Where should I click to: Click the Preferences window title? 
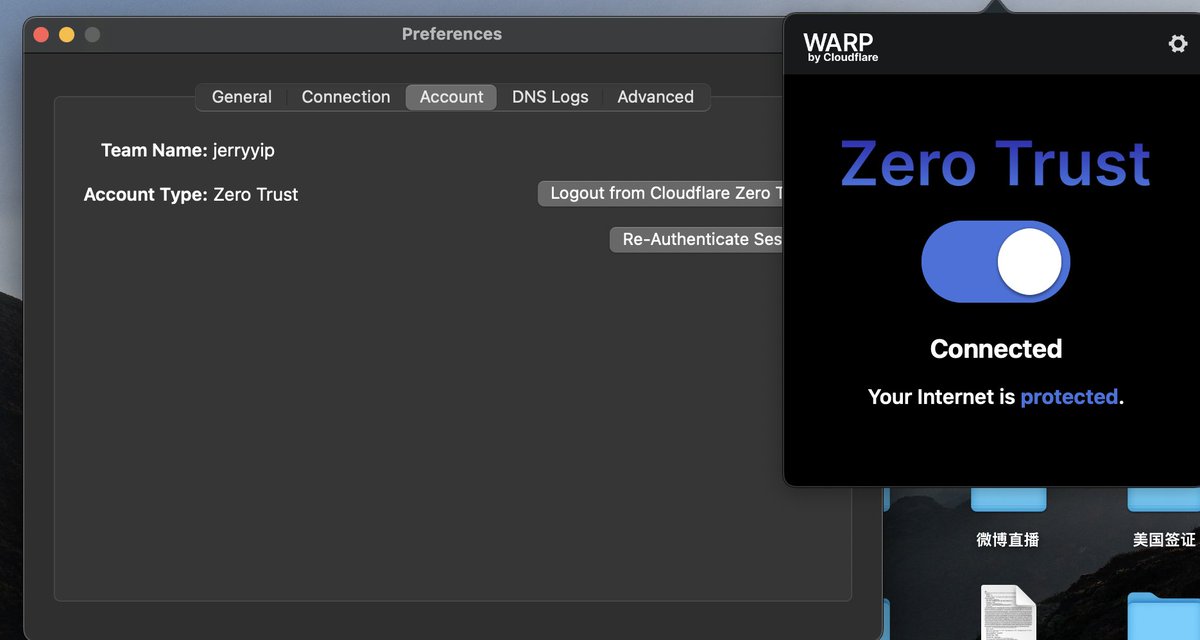click(x=452, y=34)
